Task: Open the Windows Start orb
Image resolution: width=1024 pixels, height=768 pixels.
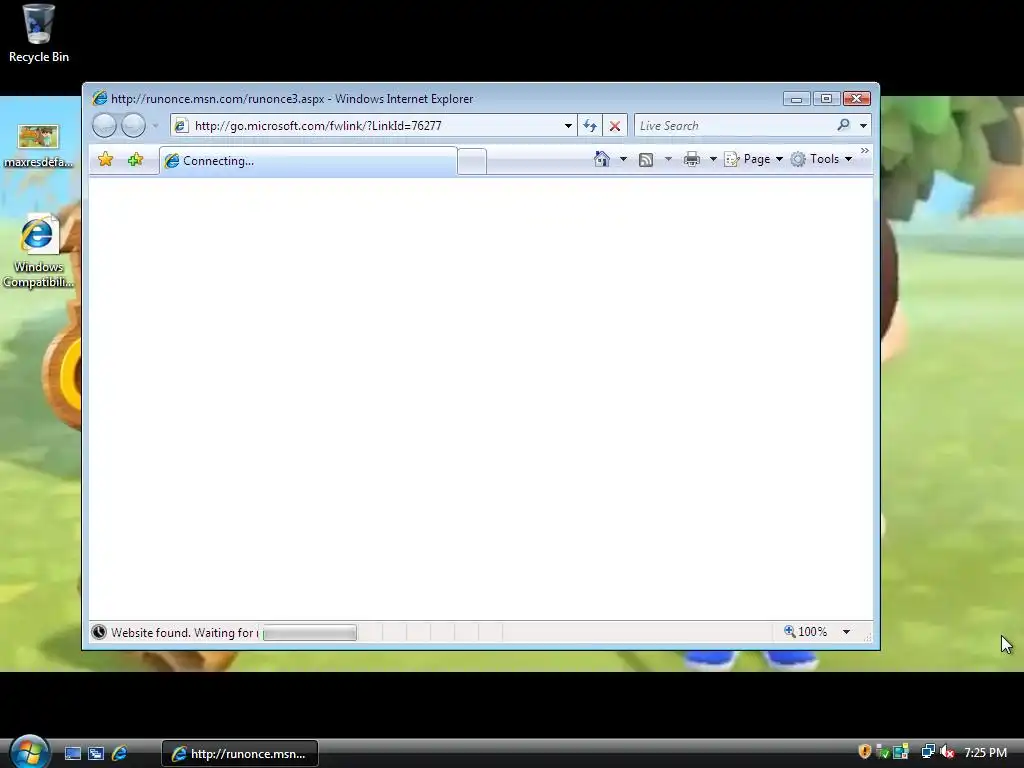Action: coord(29,752)
